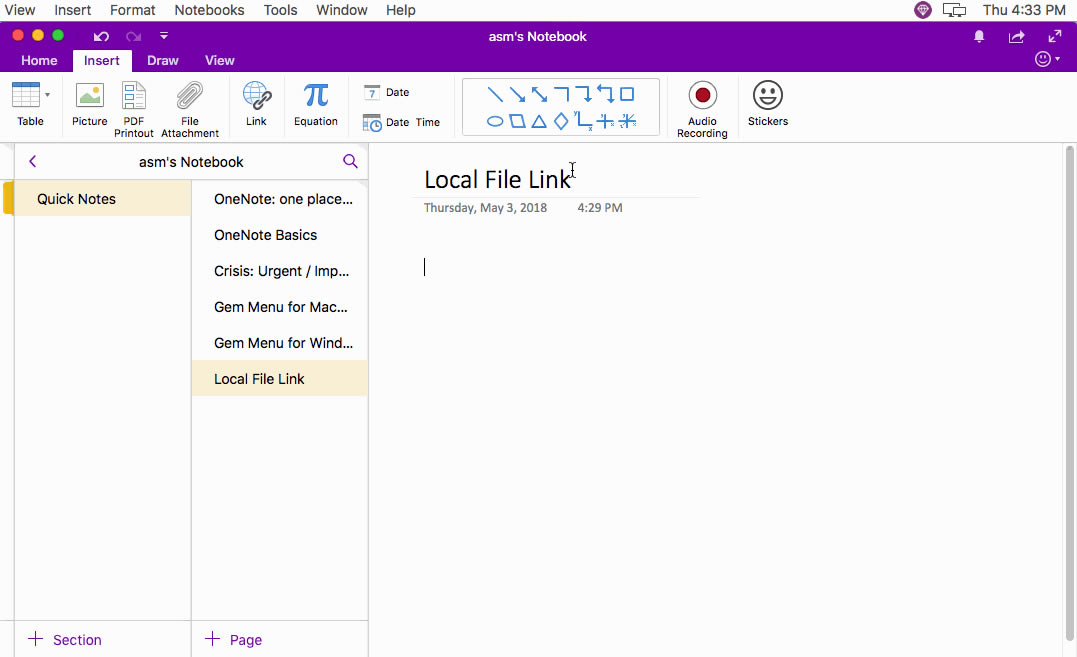Add a new Section
This screenshot has height=657, width=1077.
point(65,639)
